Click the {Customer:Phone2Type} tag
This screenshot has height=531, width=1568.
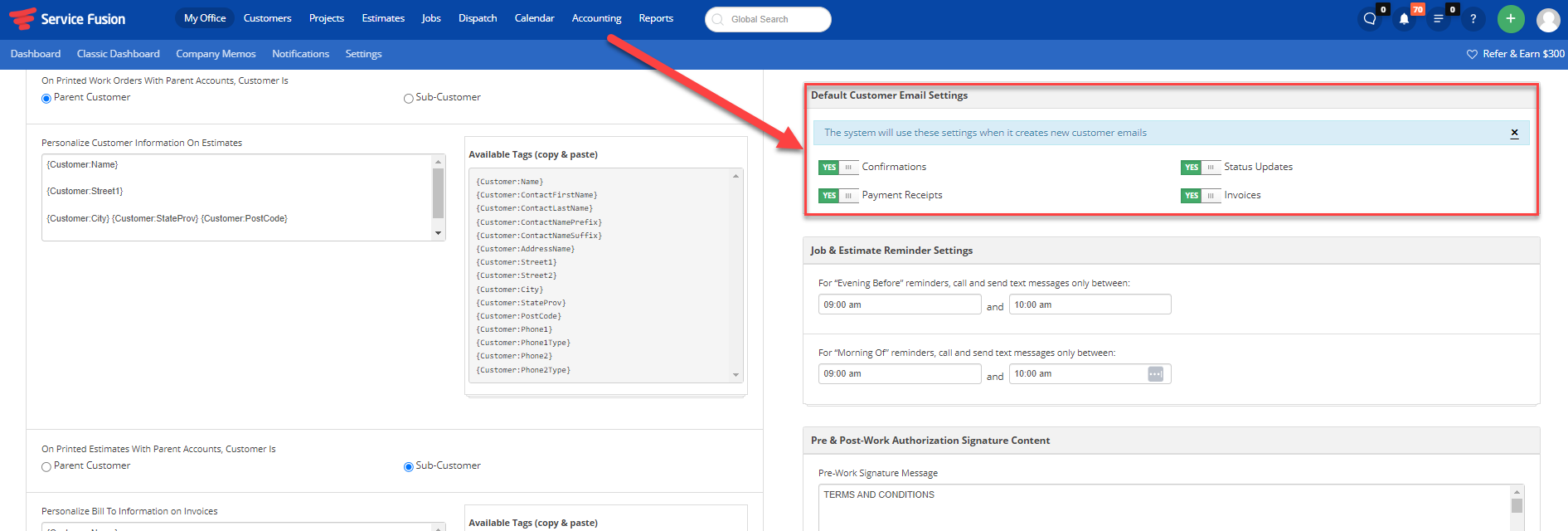tap(523, 370)
